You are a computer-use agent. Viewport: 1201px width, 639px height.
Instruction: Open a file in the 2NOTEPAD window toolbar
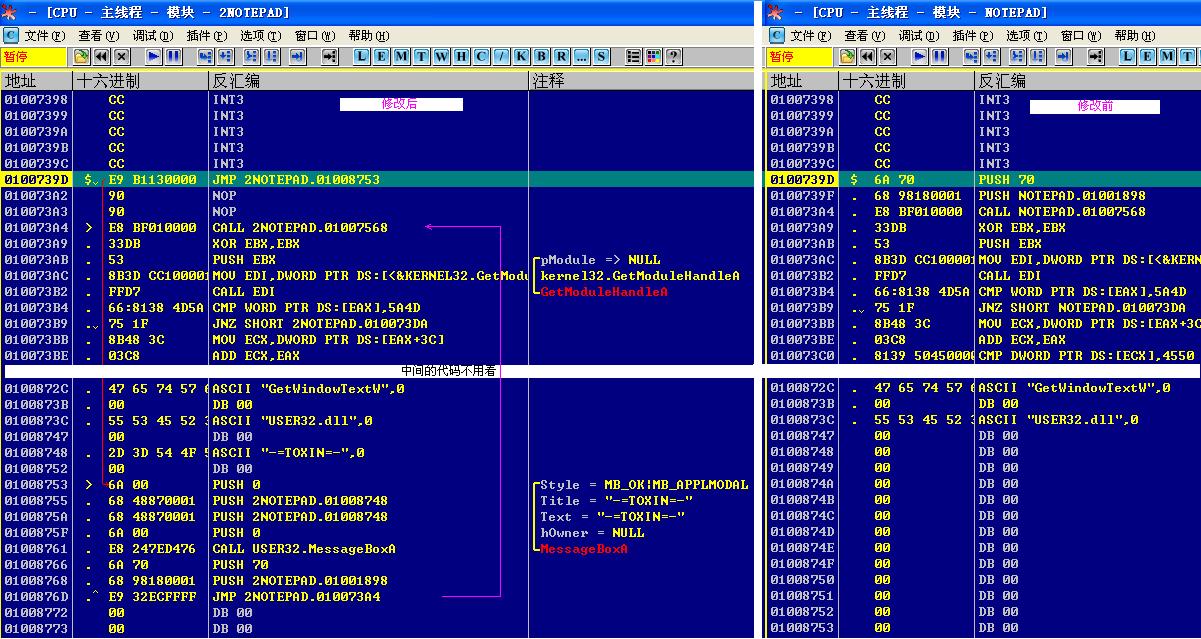click(83, 57)
